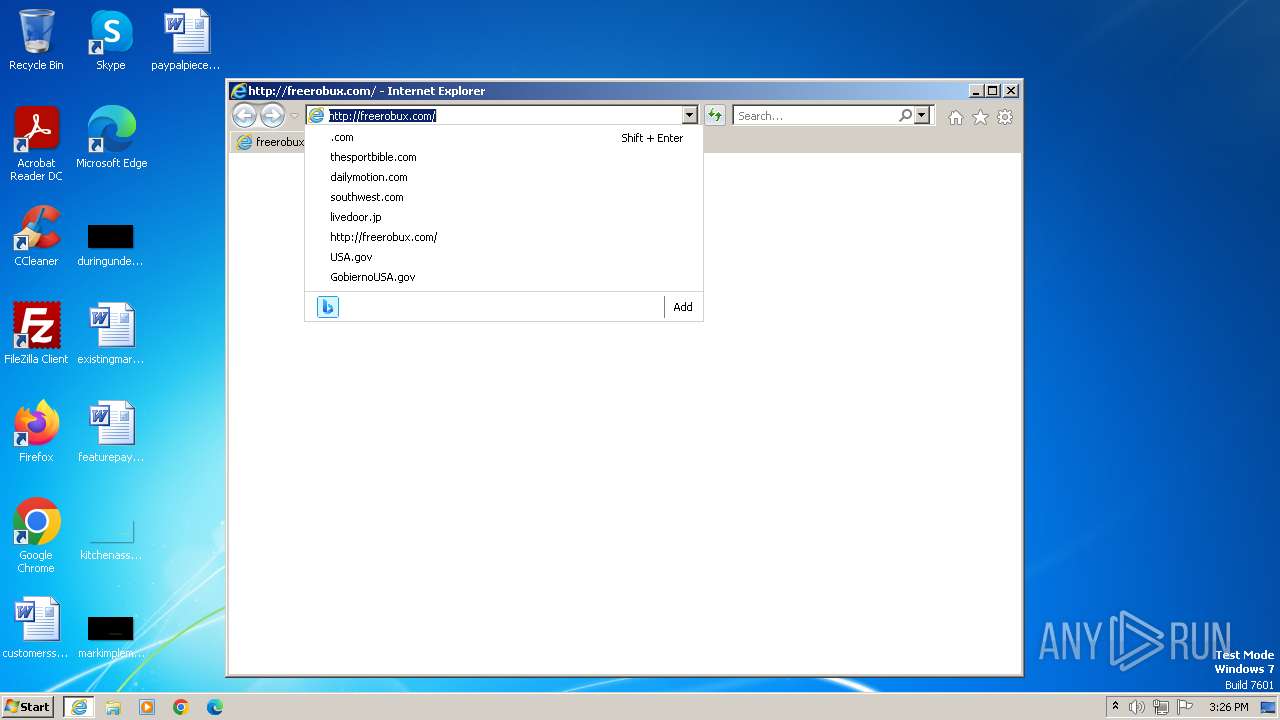Select southwest.com from suggestions

coord(504,197)
